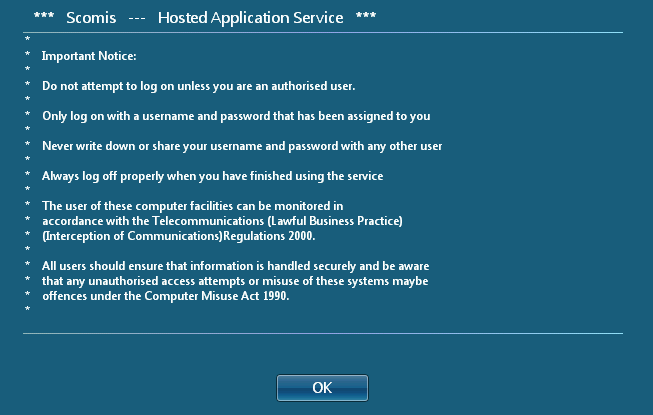Click the horizontal line below the header

pos(322,32)
